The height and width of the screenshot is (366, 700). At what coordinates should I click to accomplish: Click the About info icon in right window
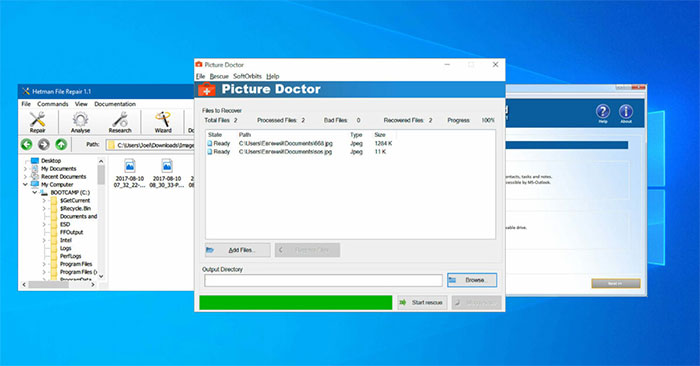(626, 113)
